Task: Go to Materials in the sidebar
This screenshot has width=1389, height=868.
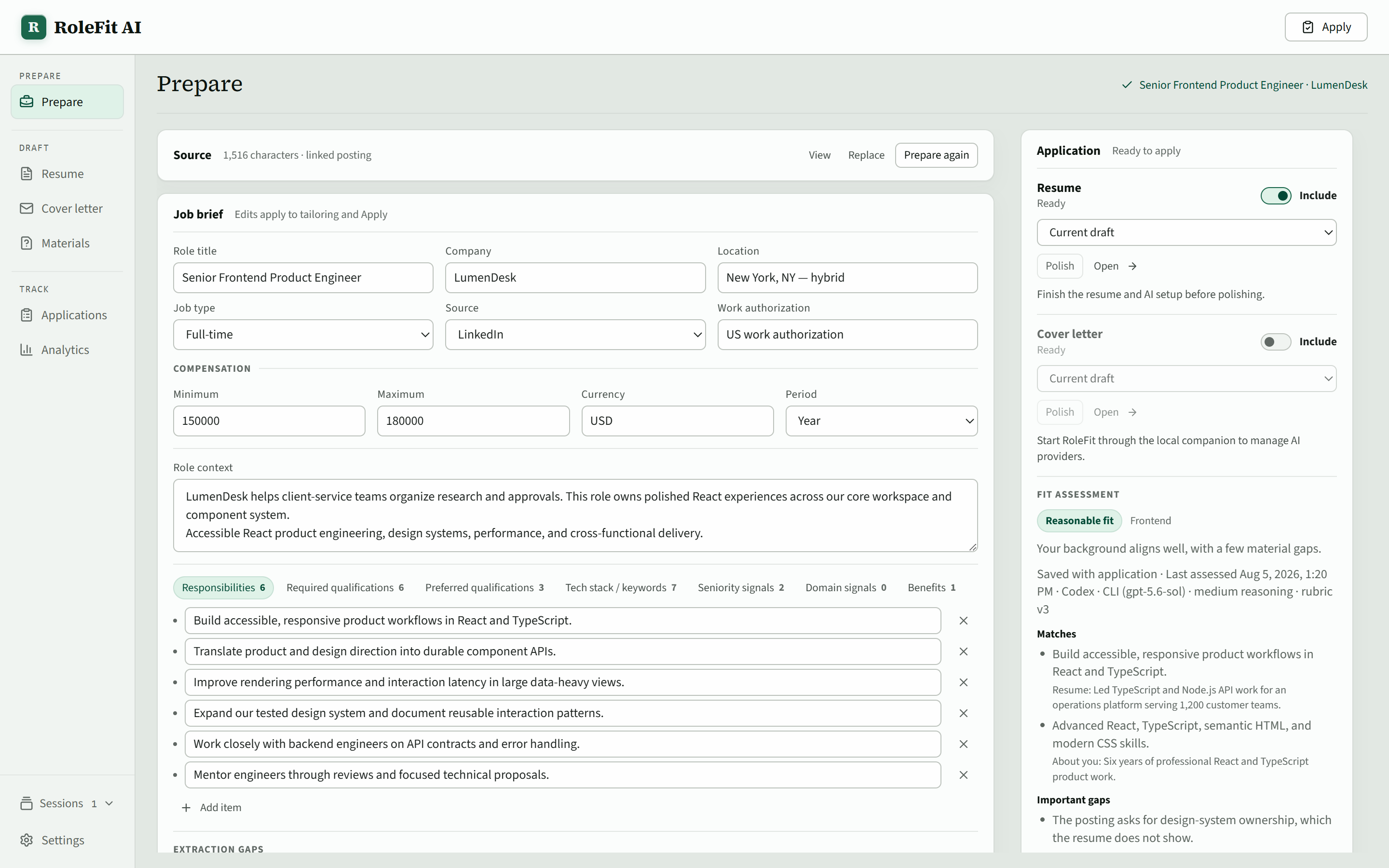Action: click(x=67, y=243)
